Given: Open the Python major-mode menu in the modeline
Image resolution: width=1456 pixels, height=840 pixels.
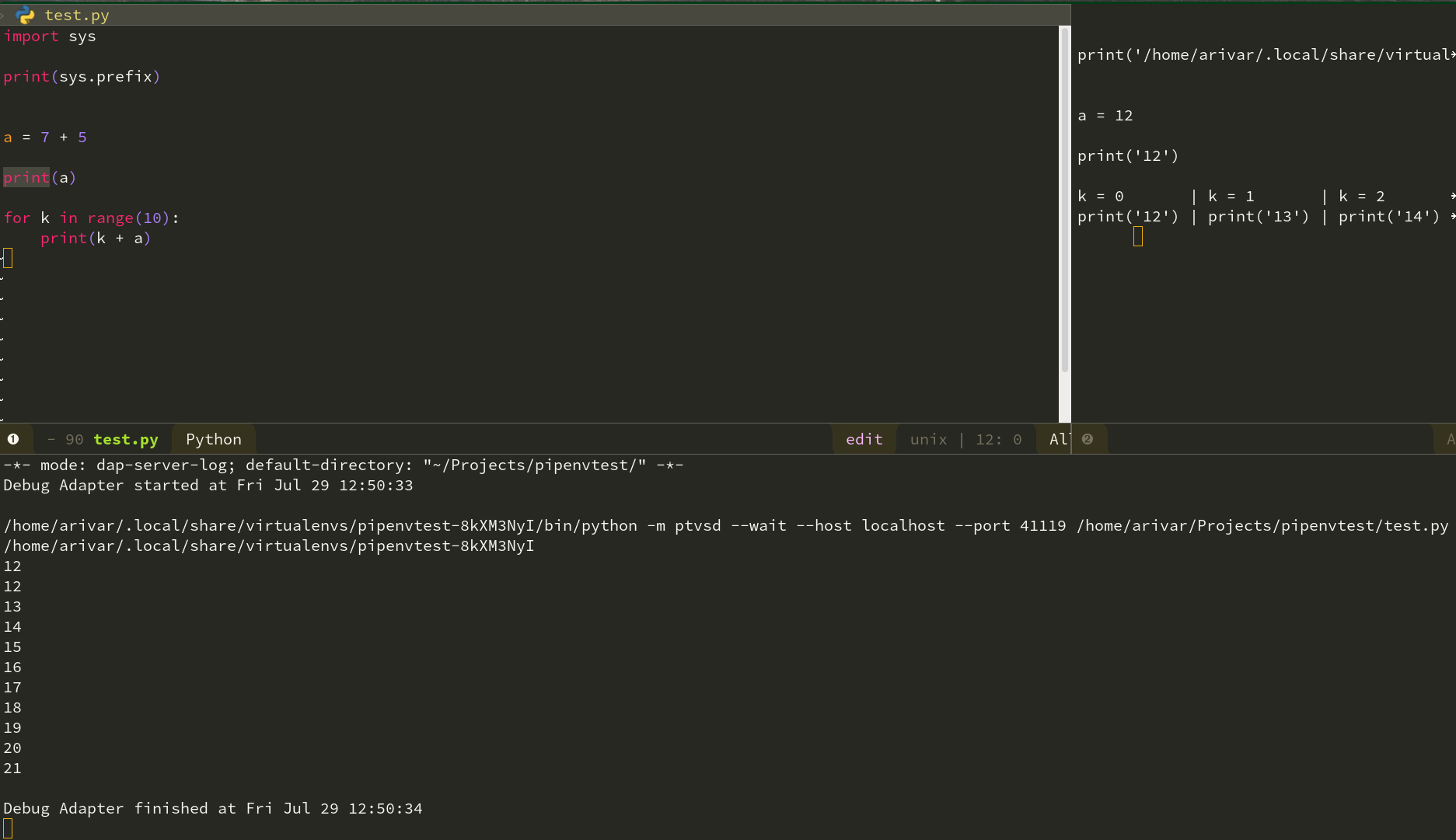Looking at the screenshot, I should pyautogui.click(x=213, y=439).
